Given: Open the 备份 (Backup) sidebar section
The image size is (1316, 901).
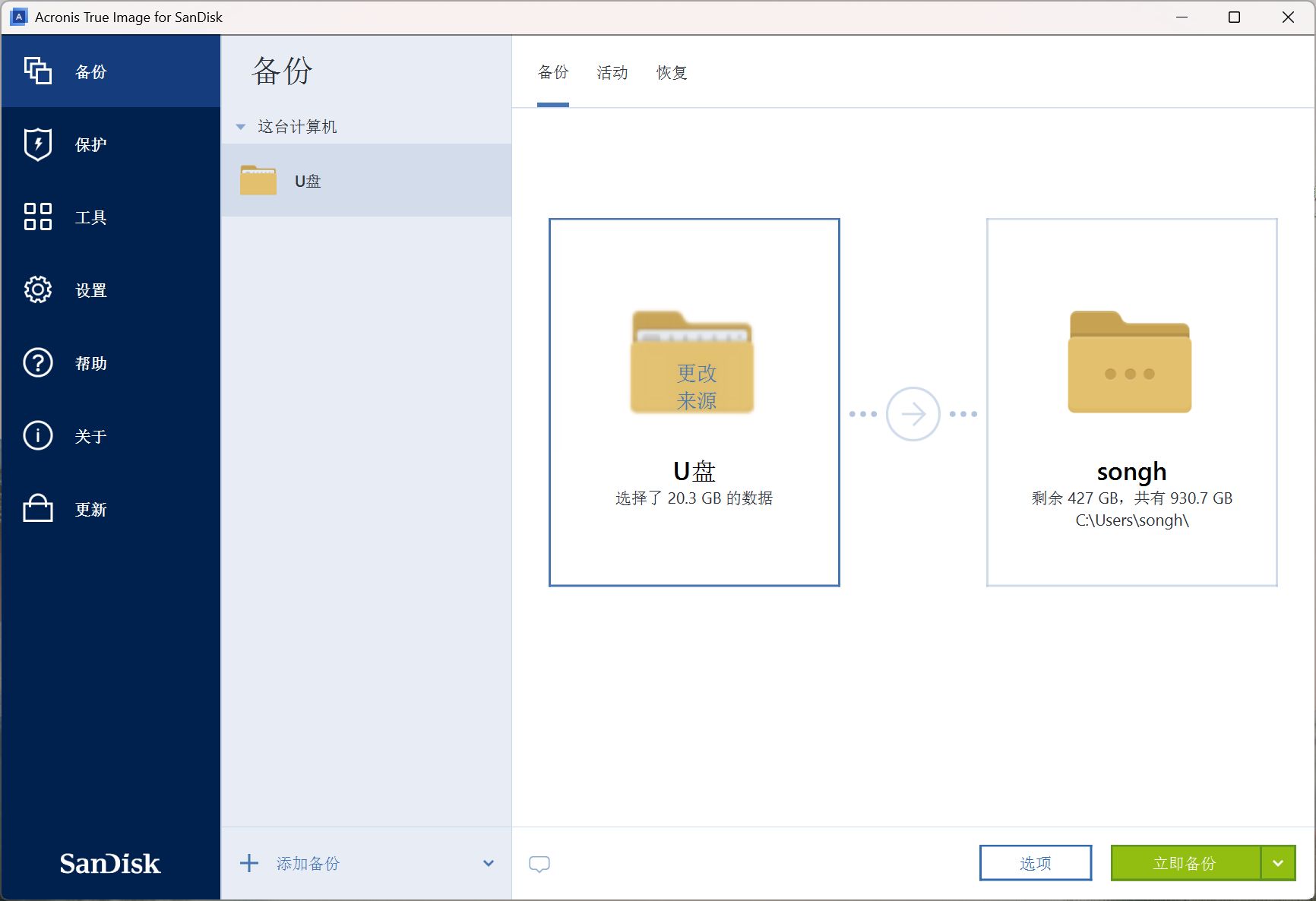Looking at the screenshot, I should tap(111, 71).
